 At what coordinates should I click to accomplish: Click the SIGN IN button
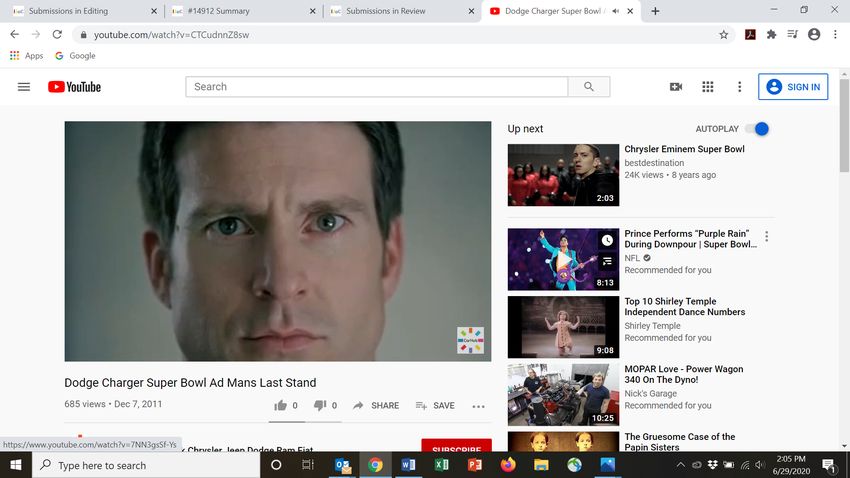pyautogui.click(x=793, y=87)
